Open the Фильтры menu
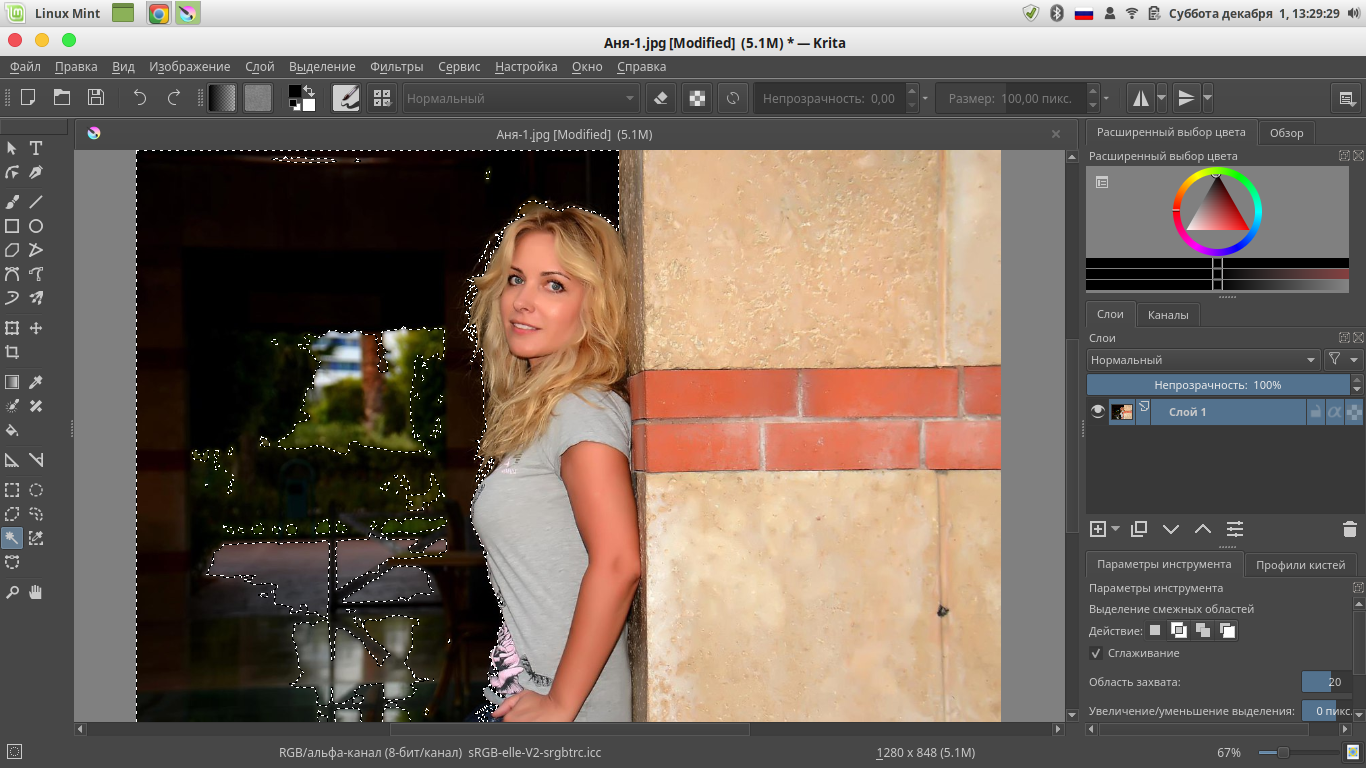The width and height of the screenshot is (1366, 768). (396, 67)
